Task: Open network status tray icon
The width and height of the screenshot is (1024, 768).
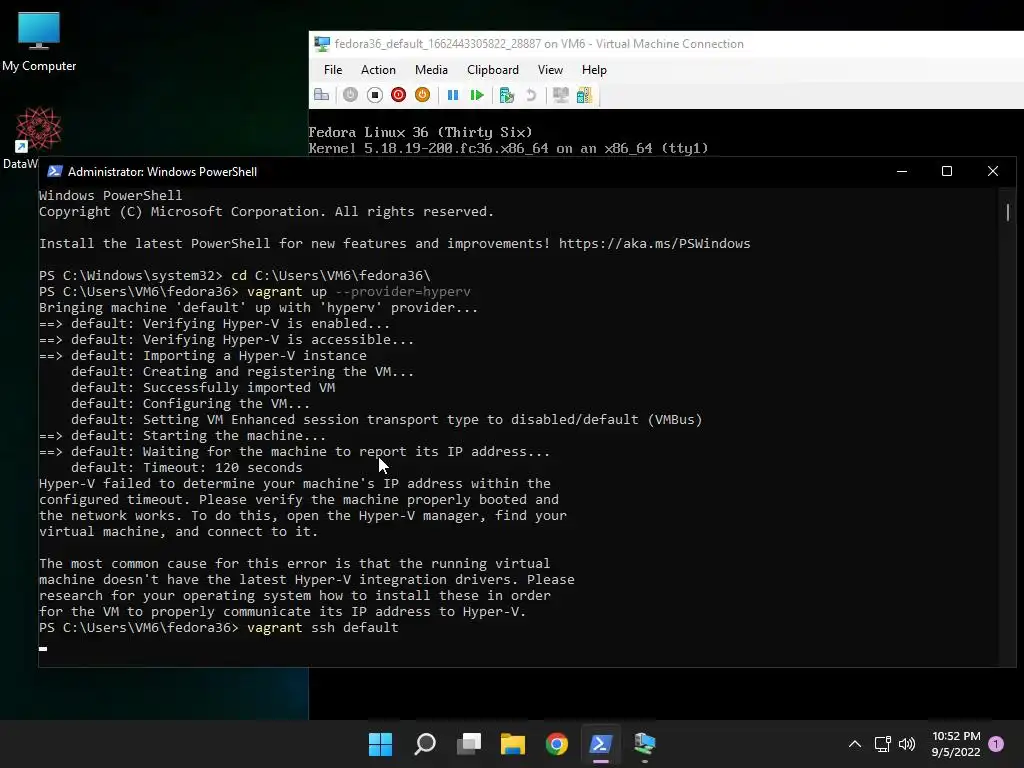Action: coord(883,744)
